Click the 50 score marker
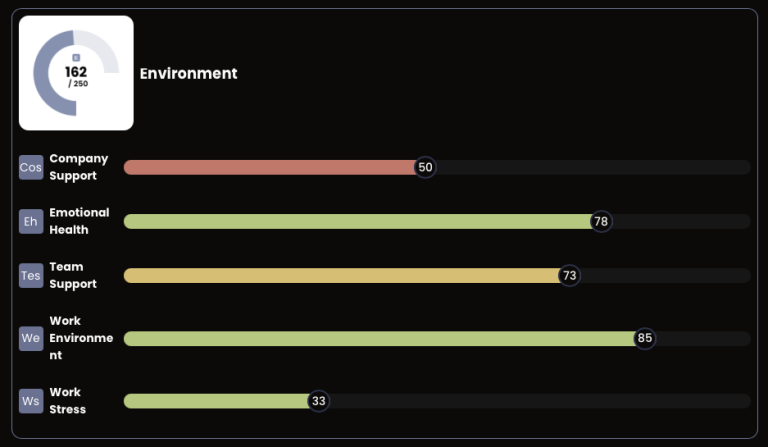 425,167
